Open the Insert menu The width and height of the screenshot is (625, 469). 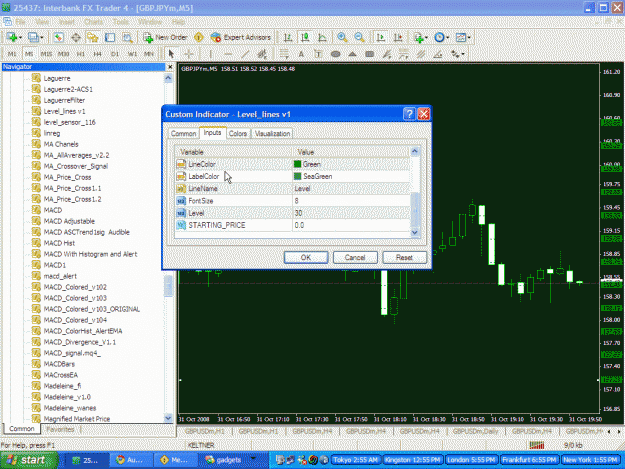(67, 22)
